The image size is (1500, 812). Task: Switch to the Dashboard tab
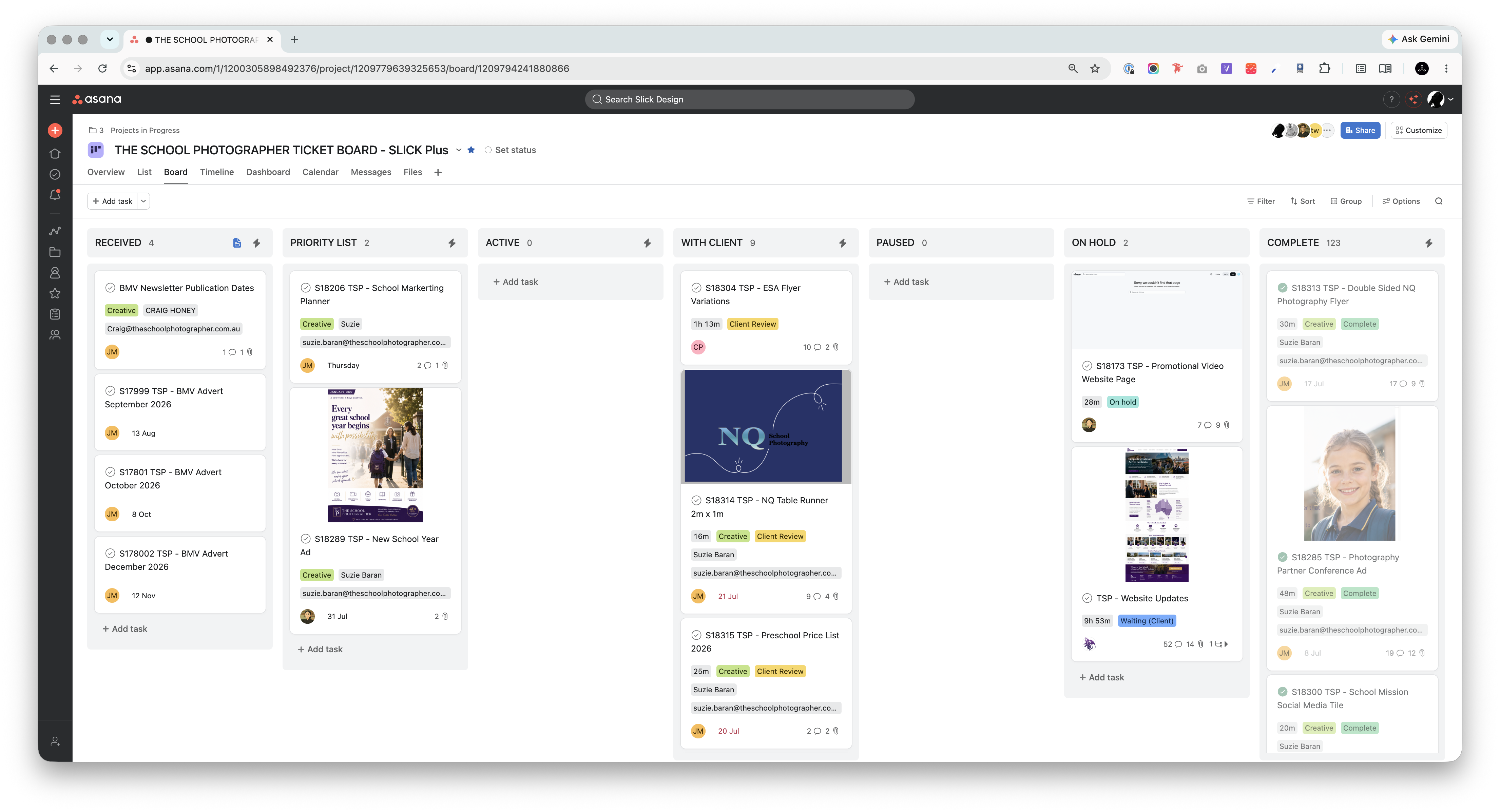pos(268,172)
